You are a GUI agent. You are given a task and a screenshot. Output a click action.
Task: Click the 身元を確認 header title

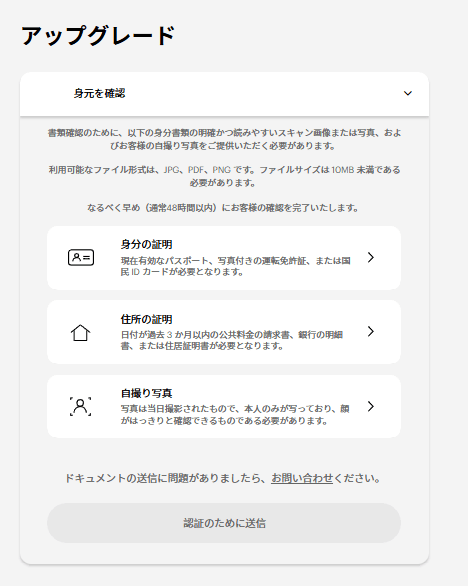[x=99, y=93]
